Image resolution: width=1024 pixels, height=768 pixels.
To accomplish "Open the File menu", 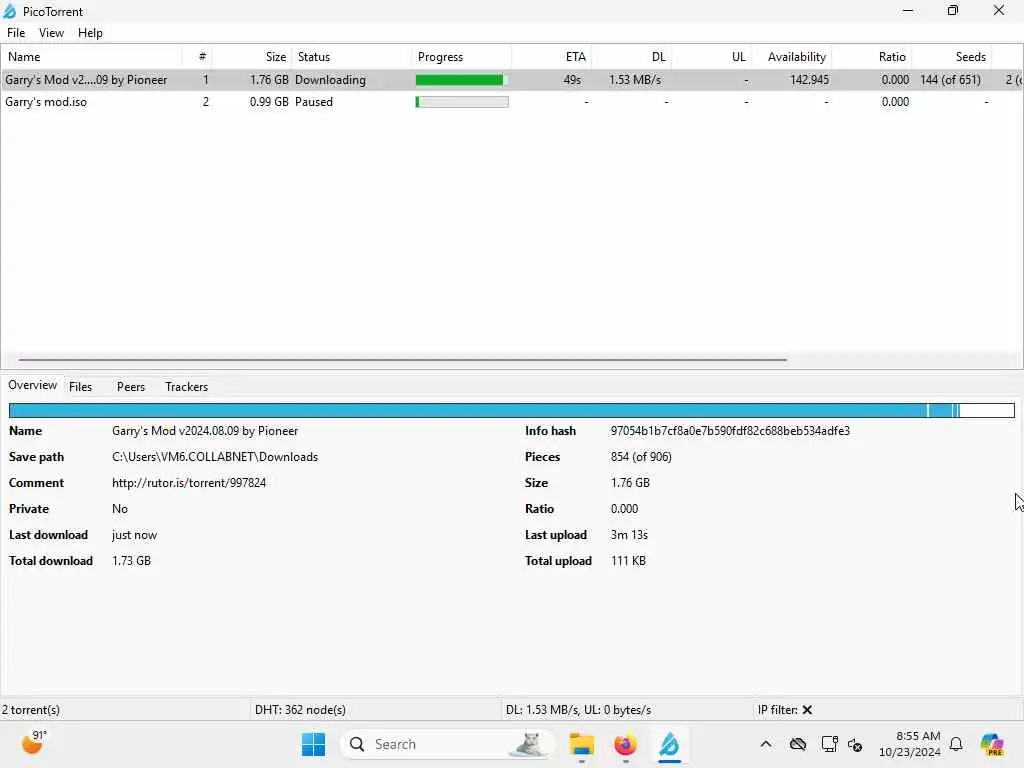I will (x=16, y=33).
